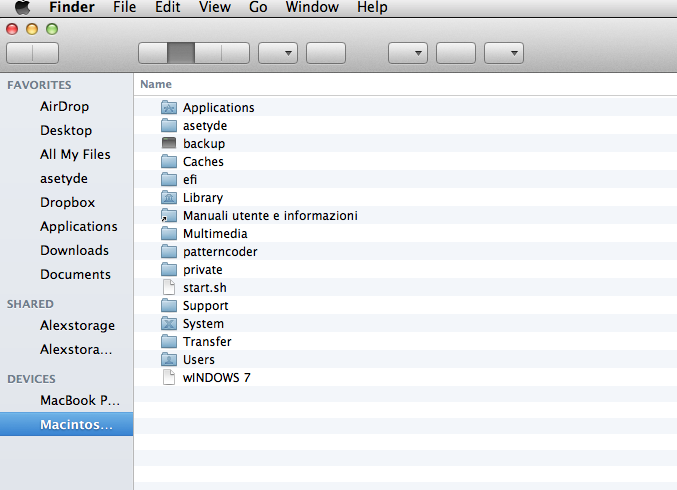
Task: Click the wINDOWS 7 document icon
Action: pyautogui.click(x=169, y=377)
